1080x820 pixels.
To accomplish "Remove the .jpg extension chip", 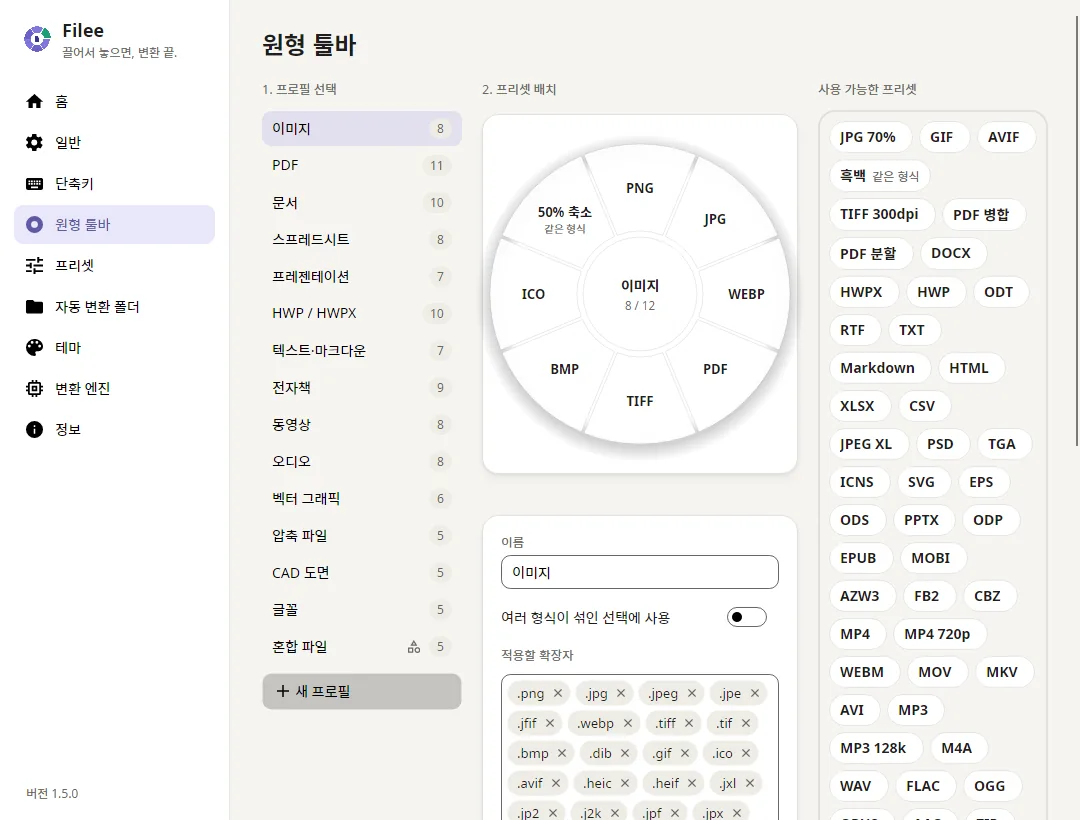I will 621,693.
